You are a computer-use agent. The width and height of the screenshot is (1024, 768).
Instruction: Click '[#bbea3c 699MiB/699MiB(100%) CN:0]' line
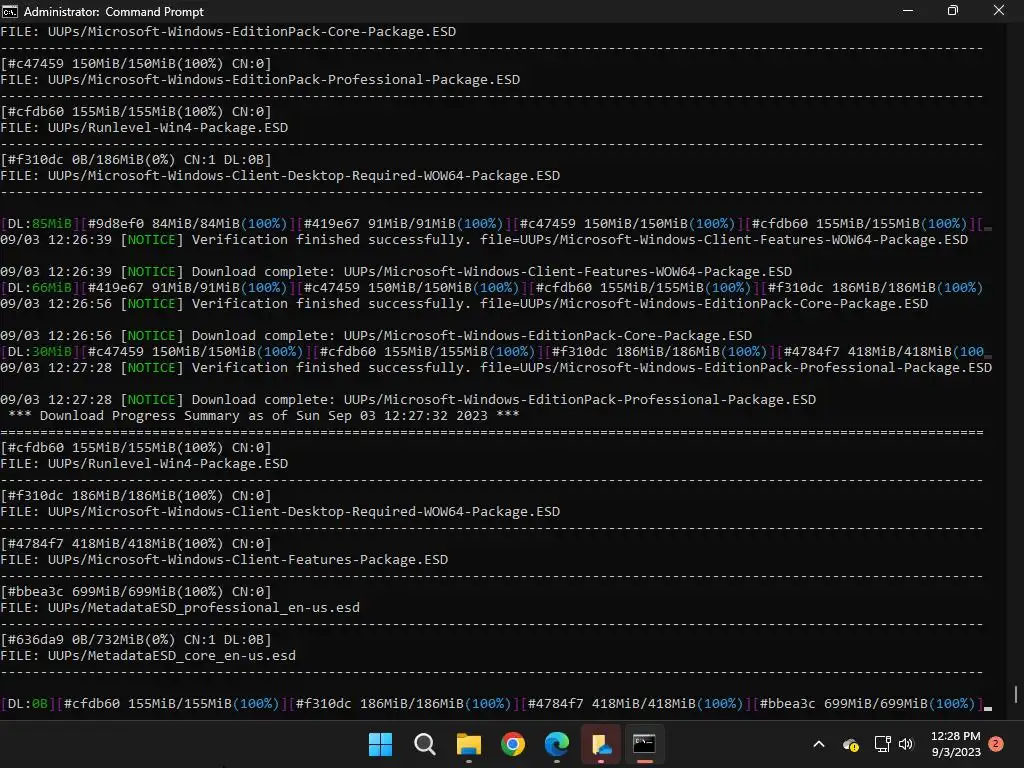pos(136,592)
